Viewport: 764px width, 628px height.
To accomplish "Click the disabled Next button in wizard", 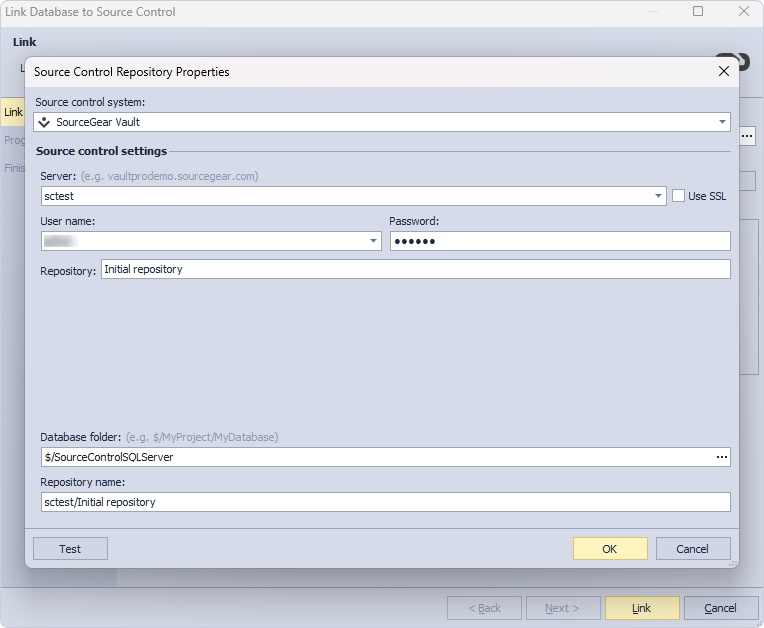I will (x=563, y=608).
